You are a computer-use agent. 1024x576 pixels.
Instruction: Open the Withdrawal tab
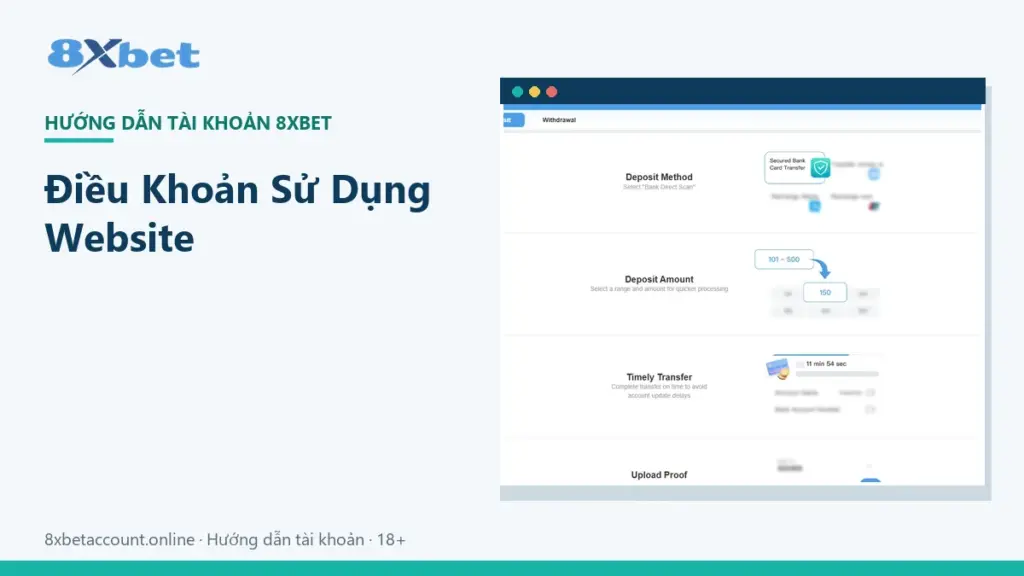tap(559, 120)
